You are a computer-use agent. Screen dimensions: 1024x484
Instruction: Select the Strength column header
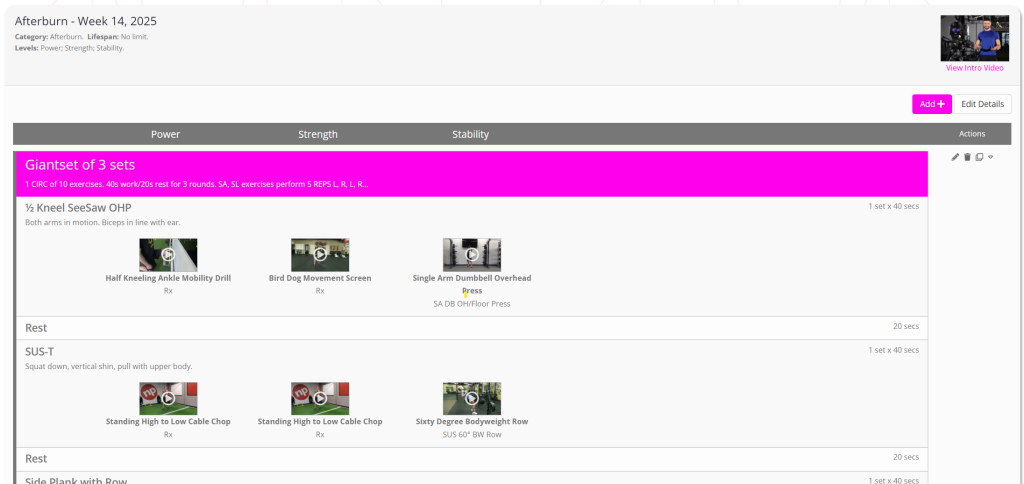(318, 134)
